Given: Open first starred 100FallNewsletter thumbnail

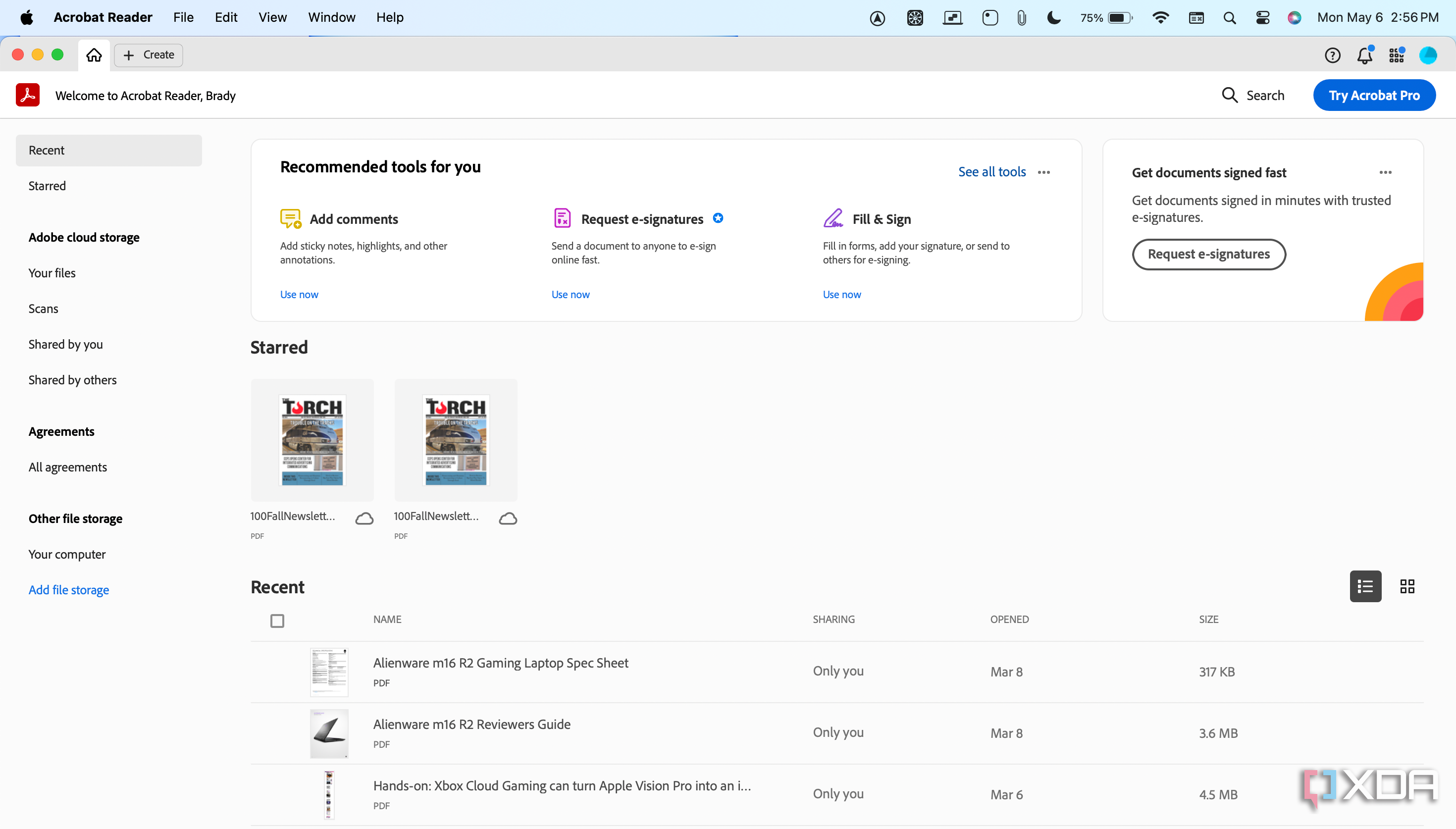Looking at the screenshot, I should coord(312,440).
